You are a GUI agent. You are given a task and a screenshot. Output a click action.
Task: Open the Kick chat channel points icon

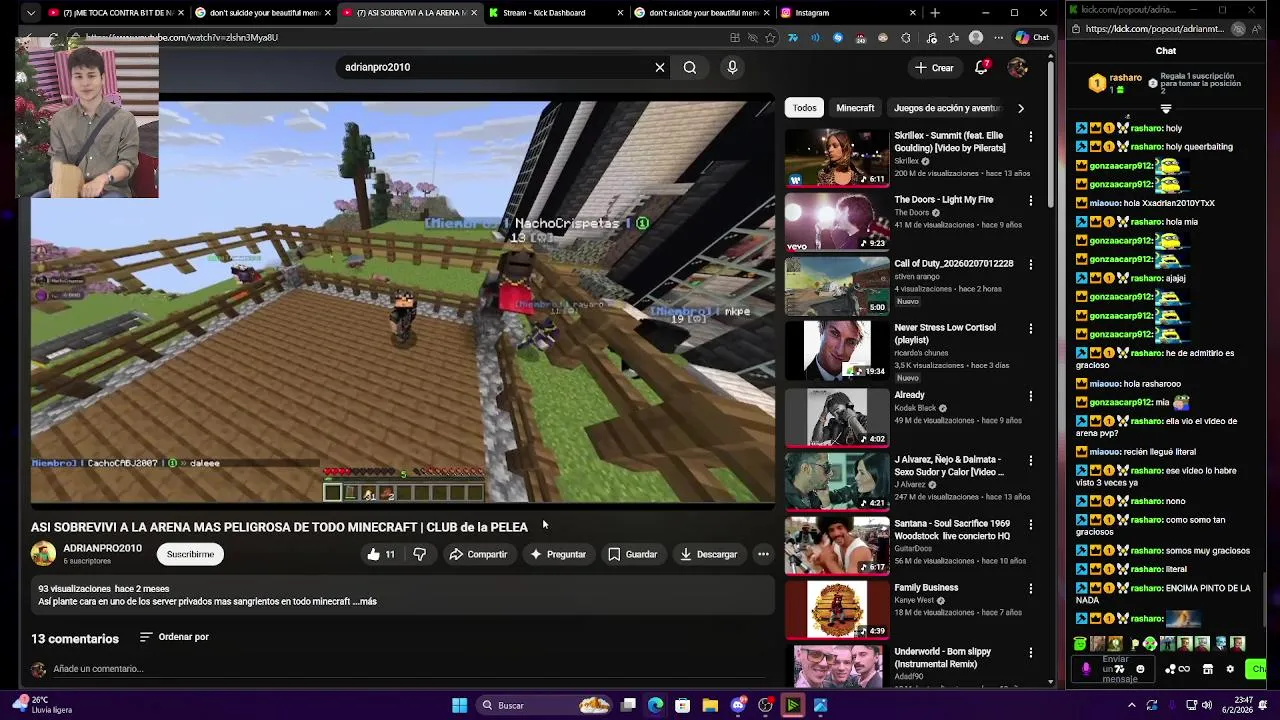1171,669
